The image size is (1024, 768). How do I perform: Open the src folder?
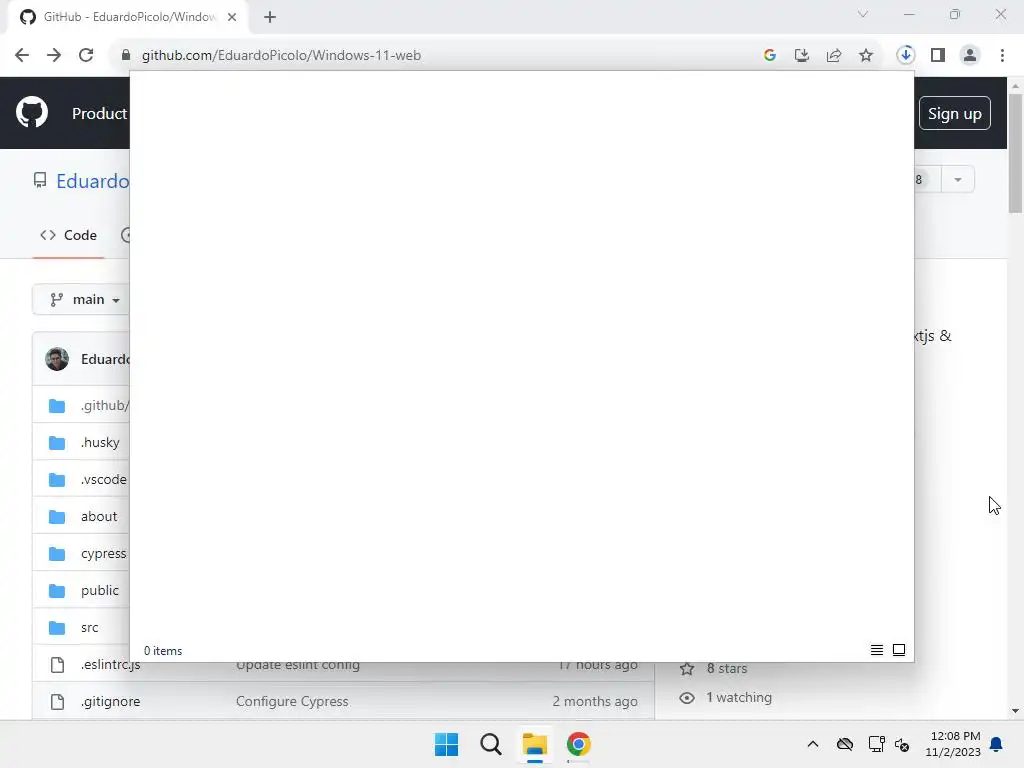(89, 628)
